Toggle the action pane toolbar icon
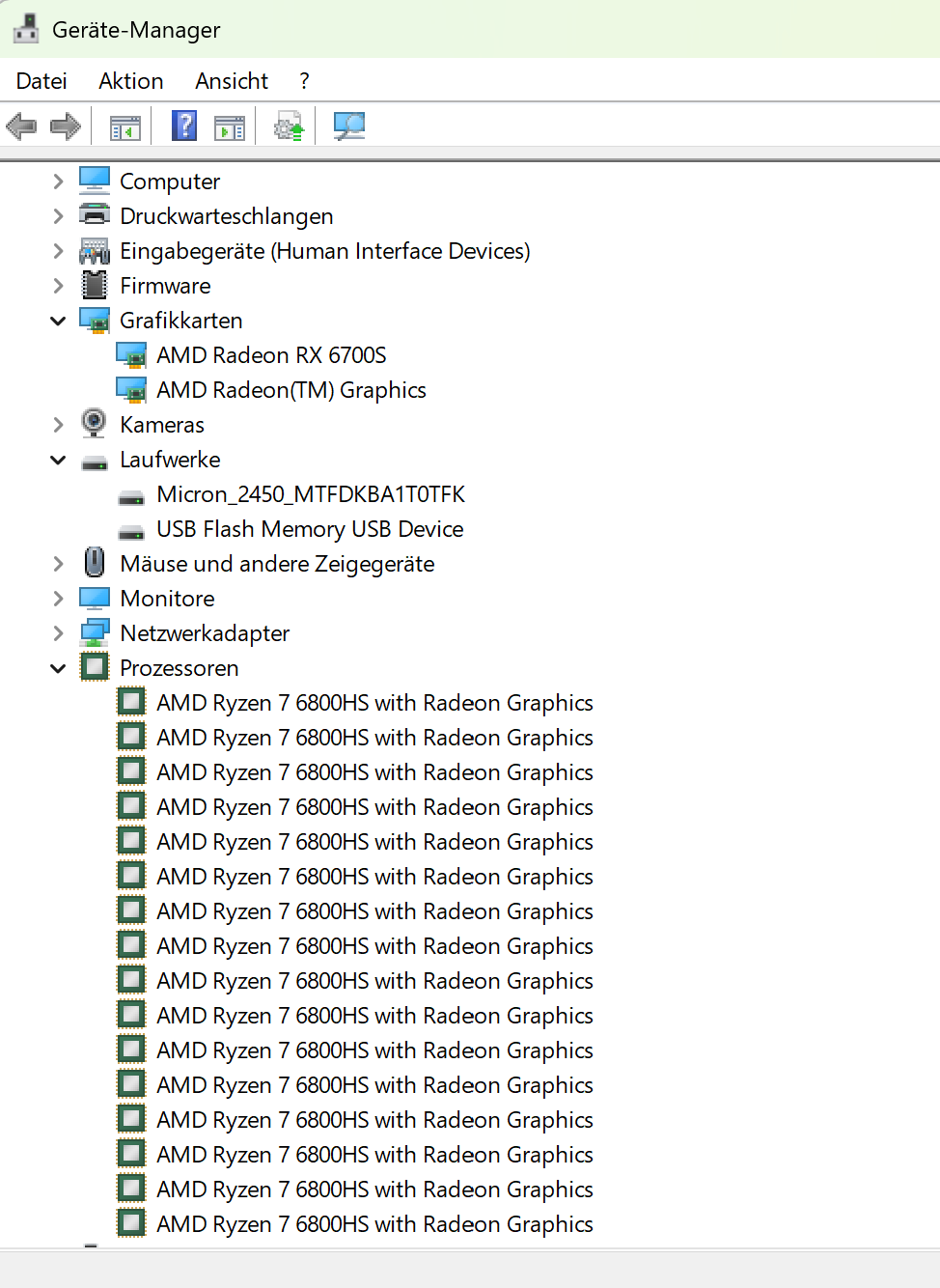The width and height of the screenshot is (940, 1288). click(230, 126)
